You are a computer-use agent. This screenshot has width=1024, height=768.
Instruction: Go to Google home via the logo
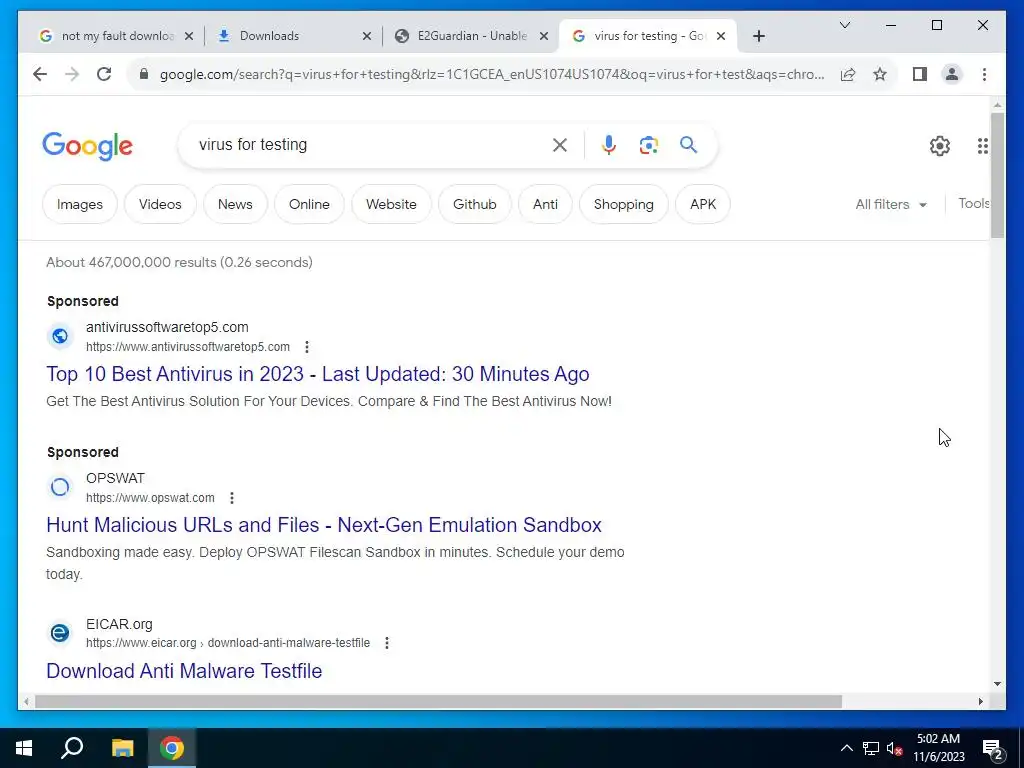coord(88,146)
